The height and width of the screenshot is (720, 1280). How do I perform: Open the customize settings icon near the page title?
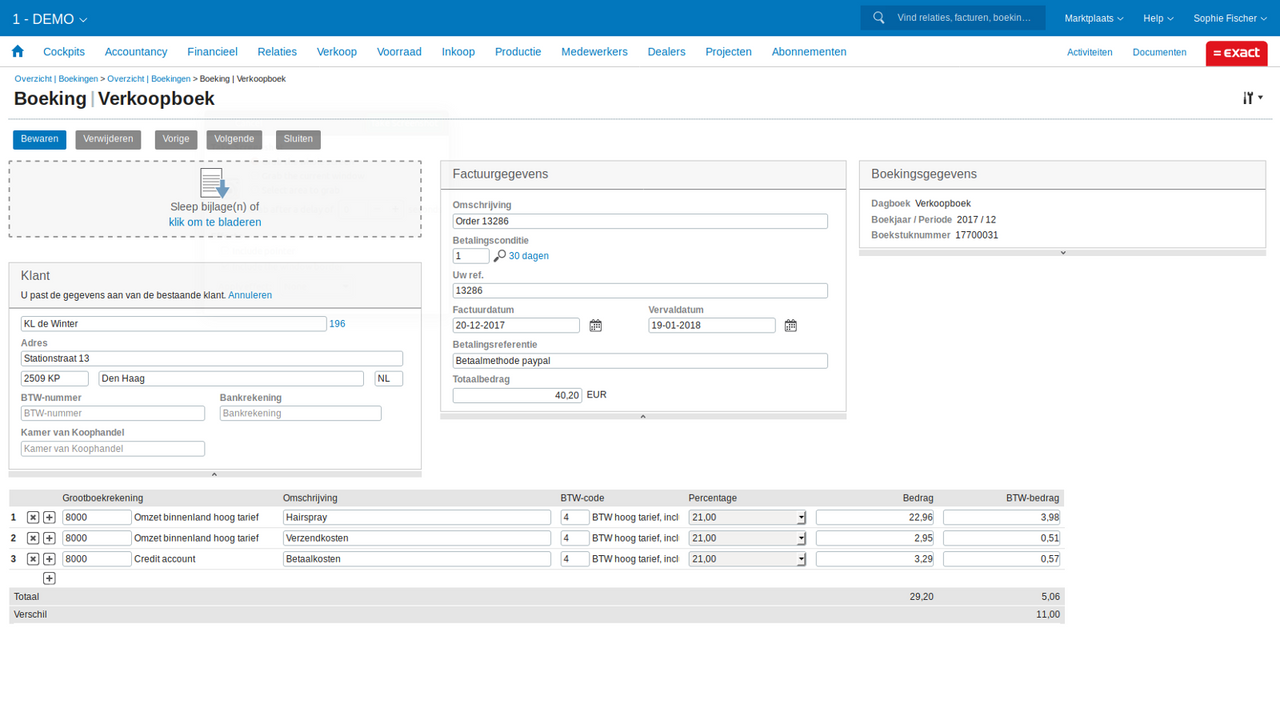[1249, 97]
